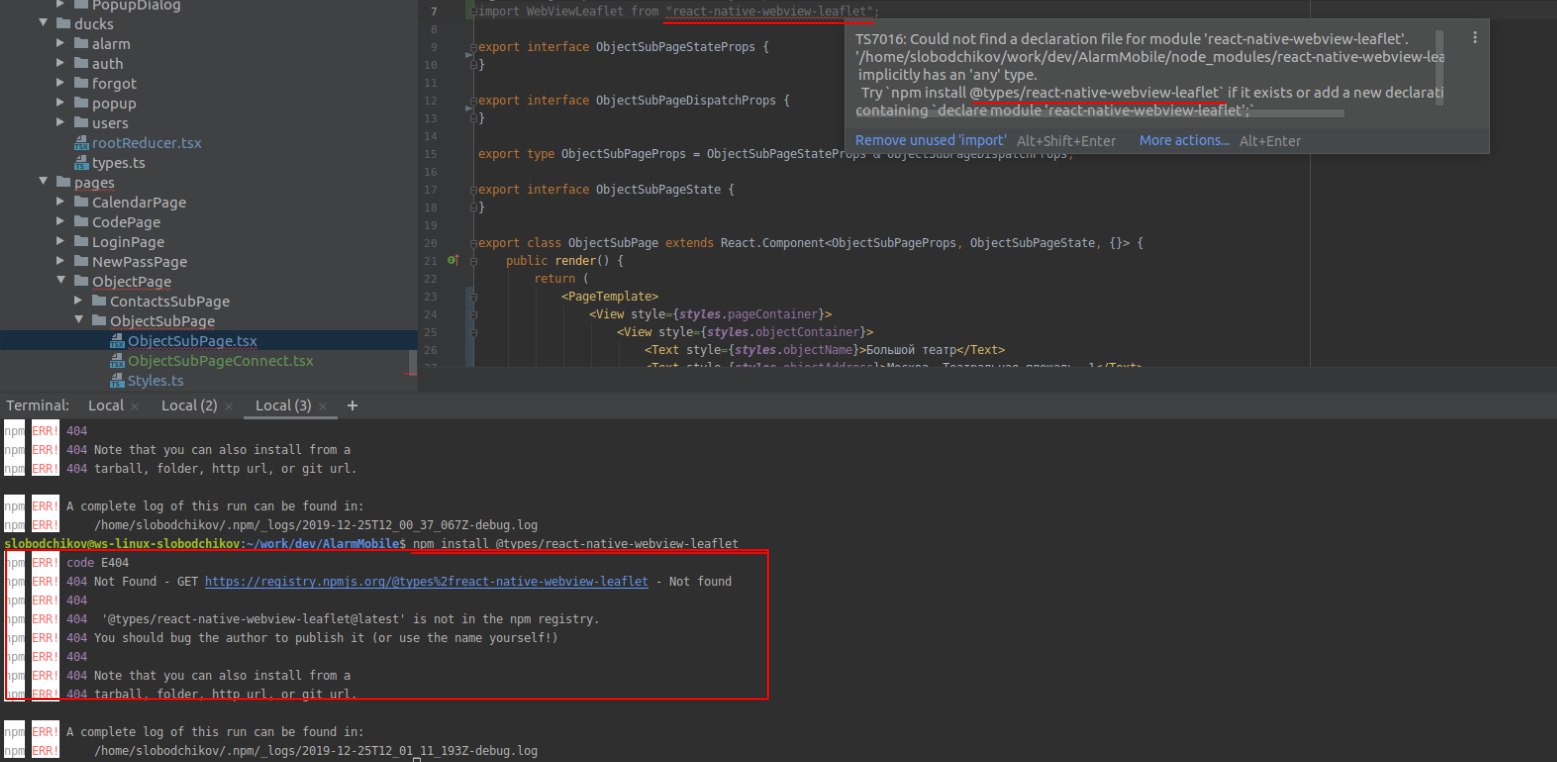The height and width of the screenshot is (762, 1557).
Task: Expand the forgot folder arrow
Action: coord(60,84)
